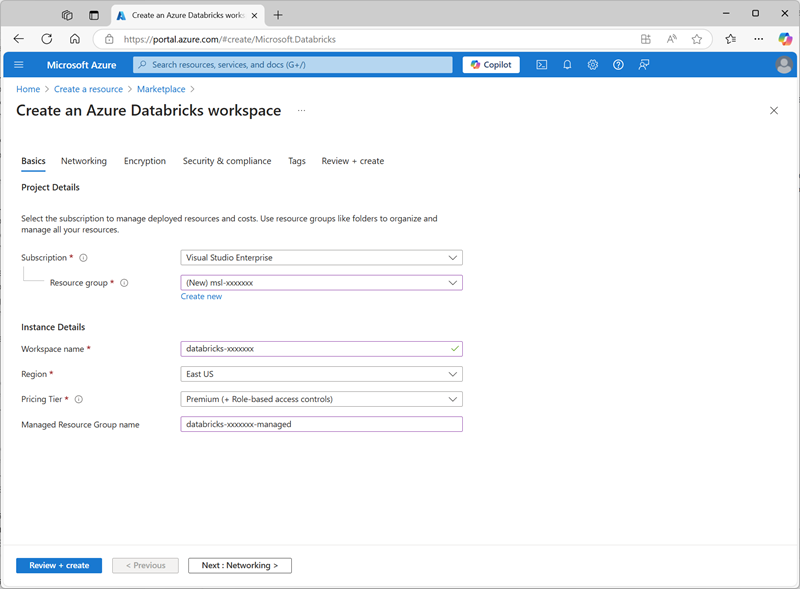Open the account avatar menu
The width and height of the screenshot is (800, 589).
[784, 65]
